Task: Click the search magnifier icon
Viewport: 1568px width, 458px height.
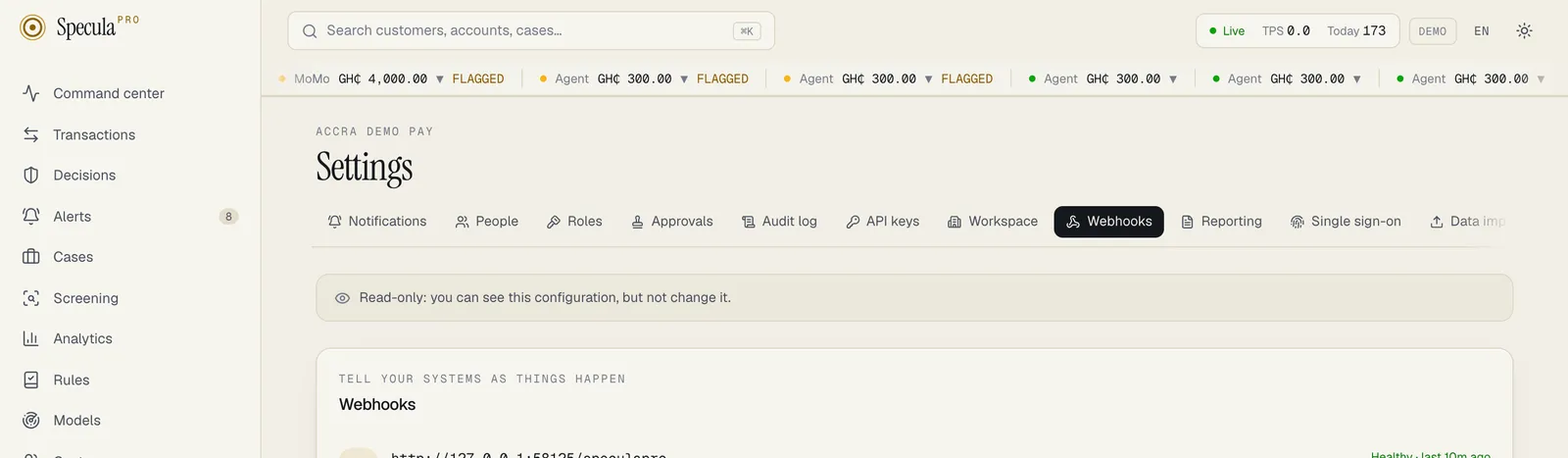Action: 310,31
